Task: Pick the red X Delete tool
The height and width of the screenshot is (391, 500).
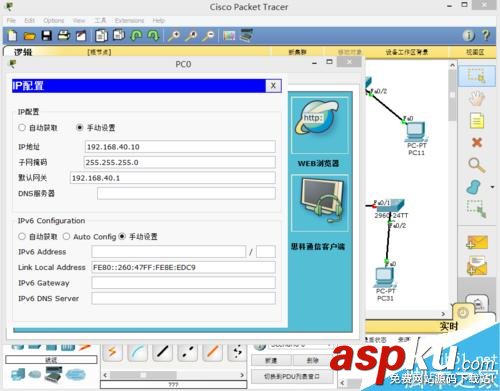Action: pyautogui.click(x=477, y=143)
